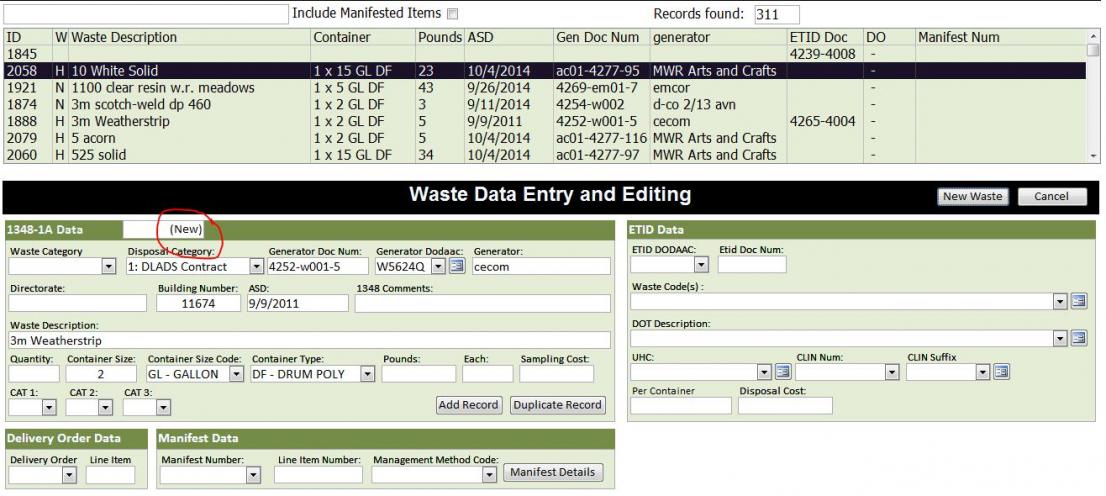Expand Waste Category dropdown
The height and width of the screenshot is (496, 1106).
pyautogui.click(x=109, y=266)
